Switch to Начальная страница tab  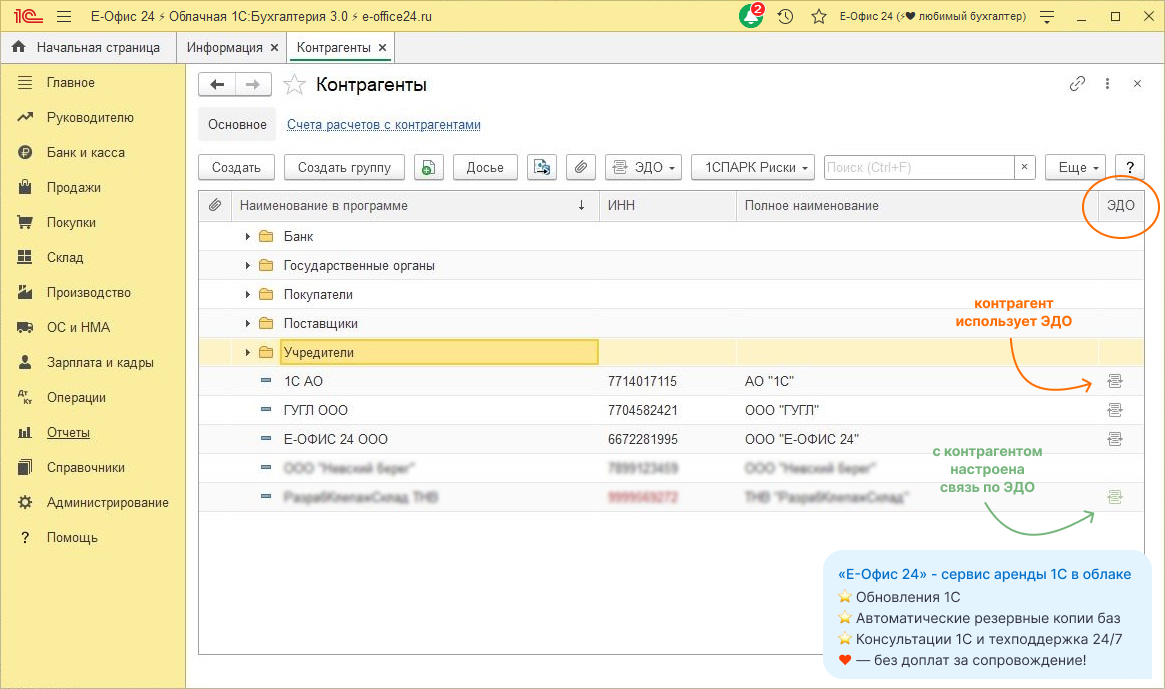click(x=88, y=48)
